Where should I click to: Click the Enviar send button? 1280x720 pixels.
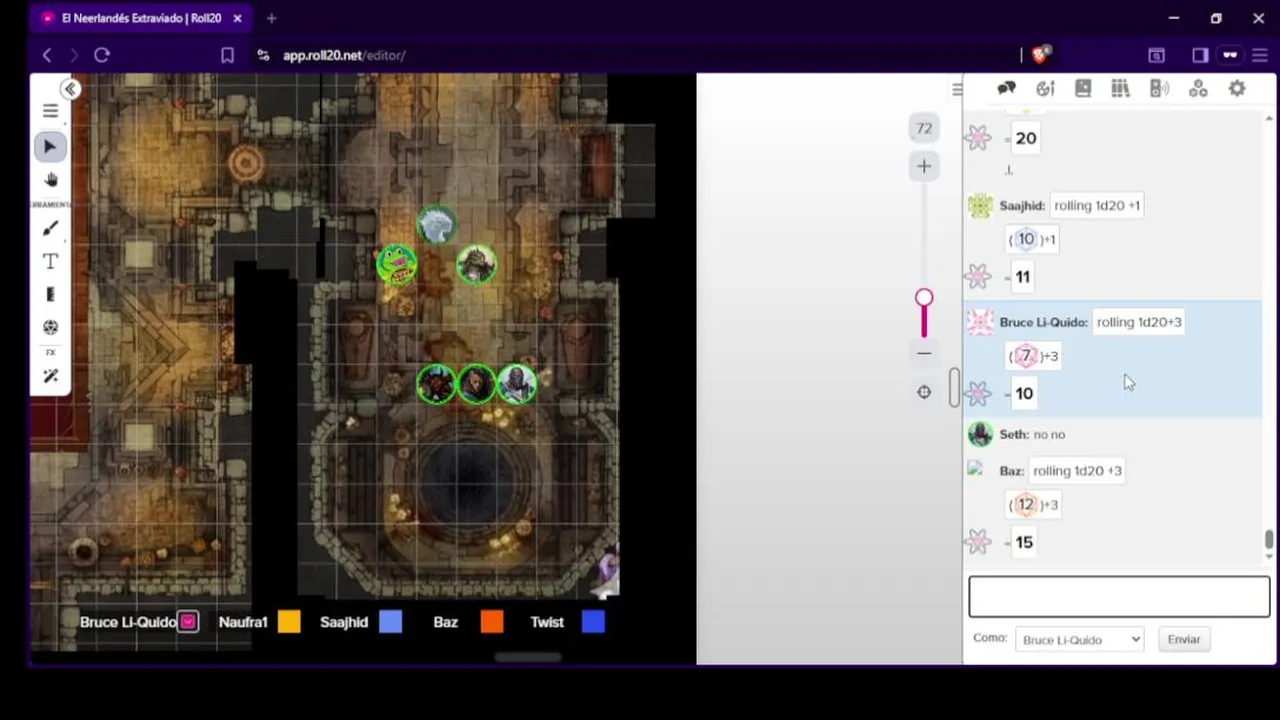pos(1184,639)
